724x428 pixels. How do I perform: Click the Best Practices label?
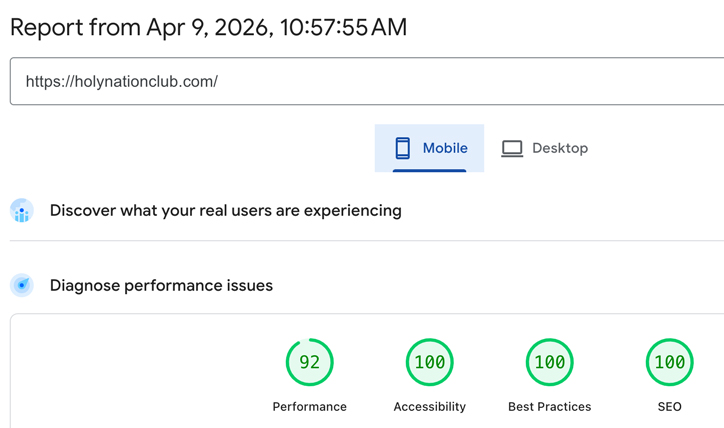coord(549,407)
